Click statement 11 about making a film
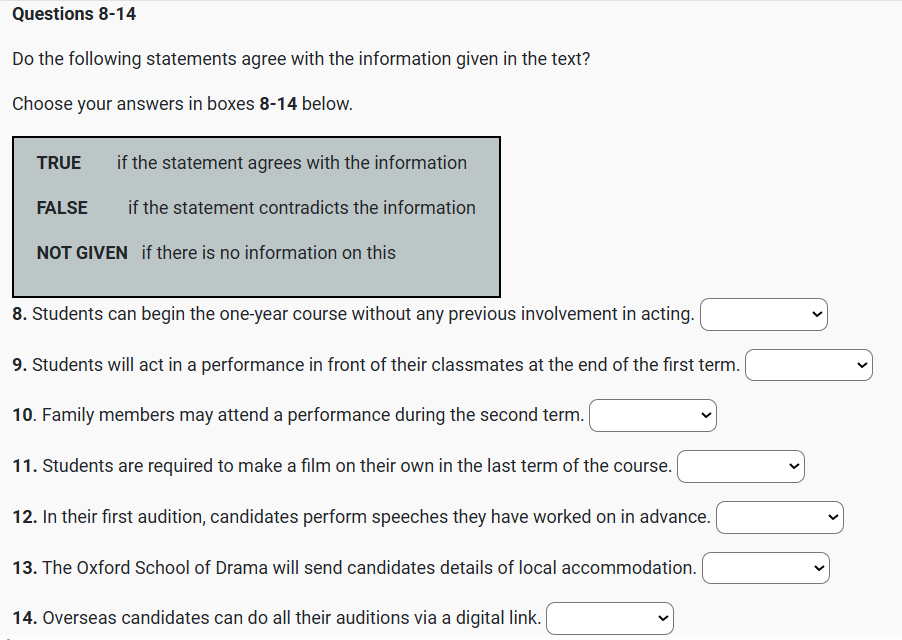The height and width of the screenshot is (640, 902). click(x=343, y=466)
